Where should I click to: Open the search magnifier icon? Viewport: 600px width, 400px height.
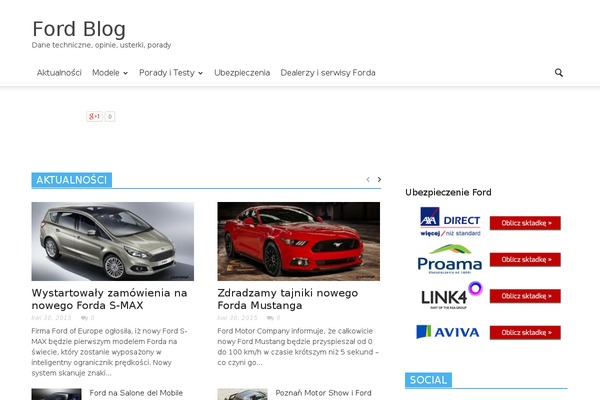point(559,72)
